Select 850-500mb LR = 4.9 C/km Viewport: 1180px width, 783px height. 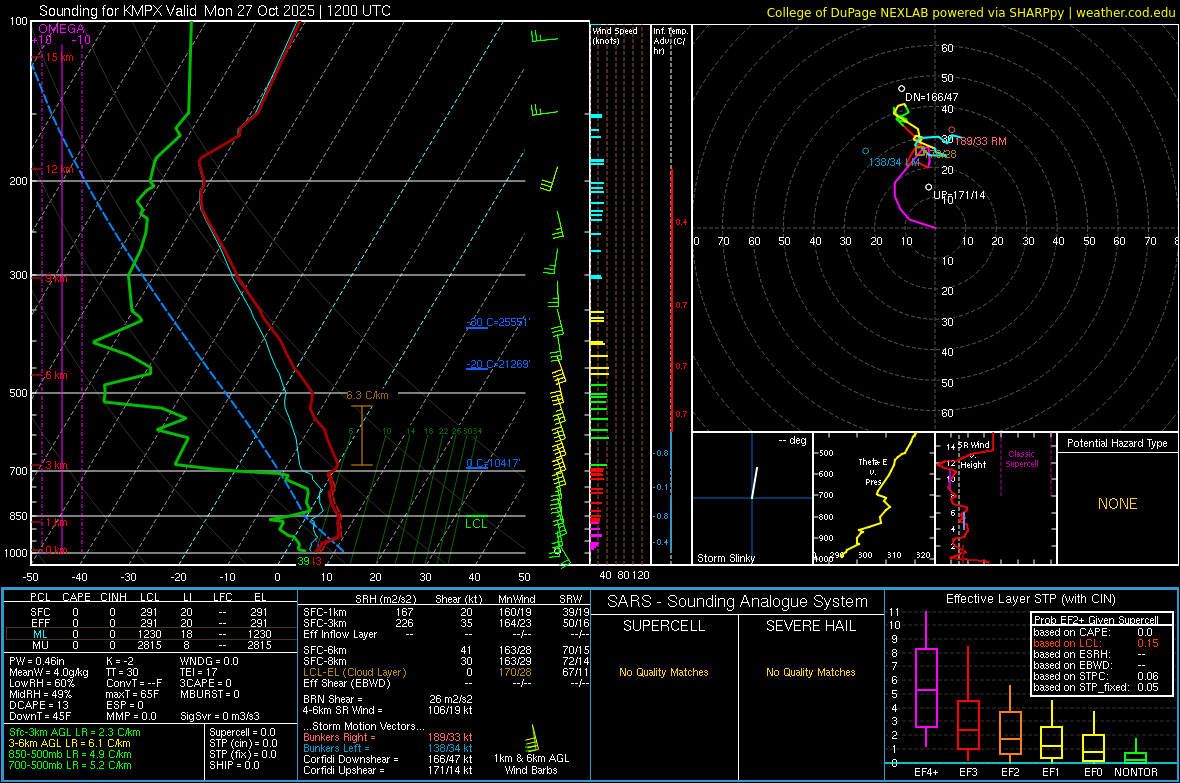pyautogui.click(x=70, y=754)
